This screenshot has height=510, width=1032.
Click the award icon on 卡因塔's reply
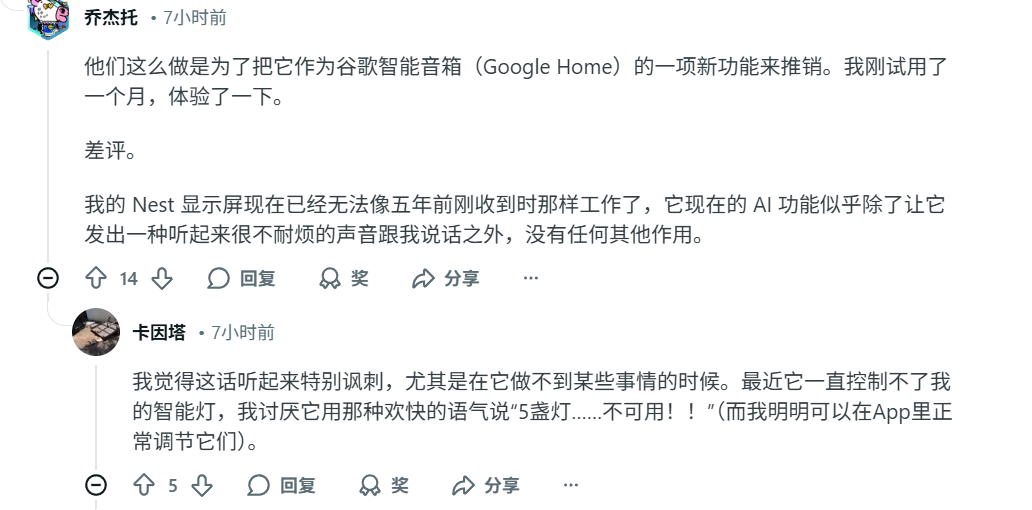pos(371,485)
